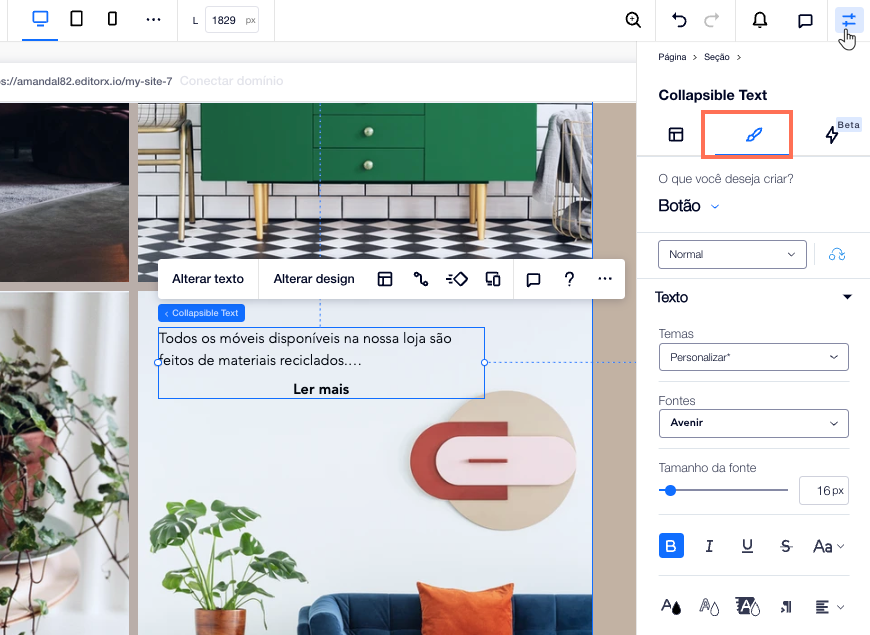
Task: Open the Temas Personalizar dropdown
Action: tap(753, 357)
